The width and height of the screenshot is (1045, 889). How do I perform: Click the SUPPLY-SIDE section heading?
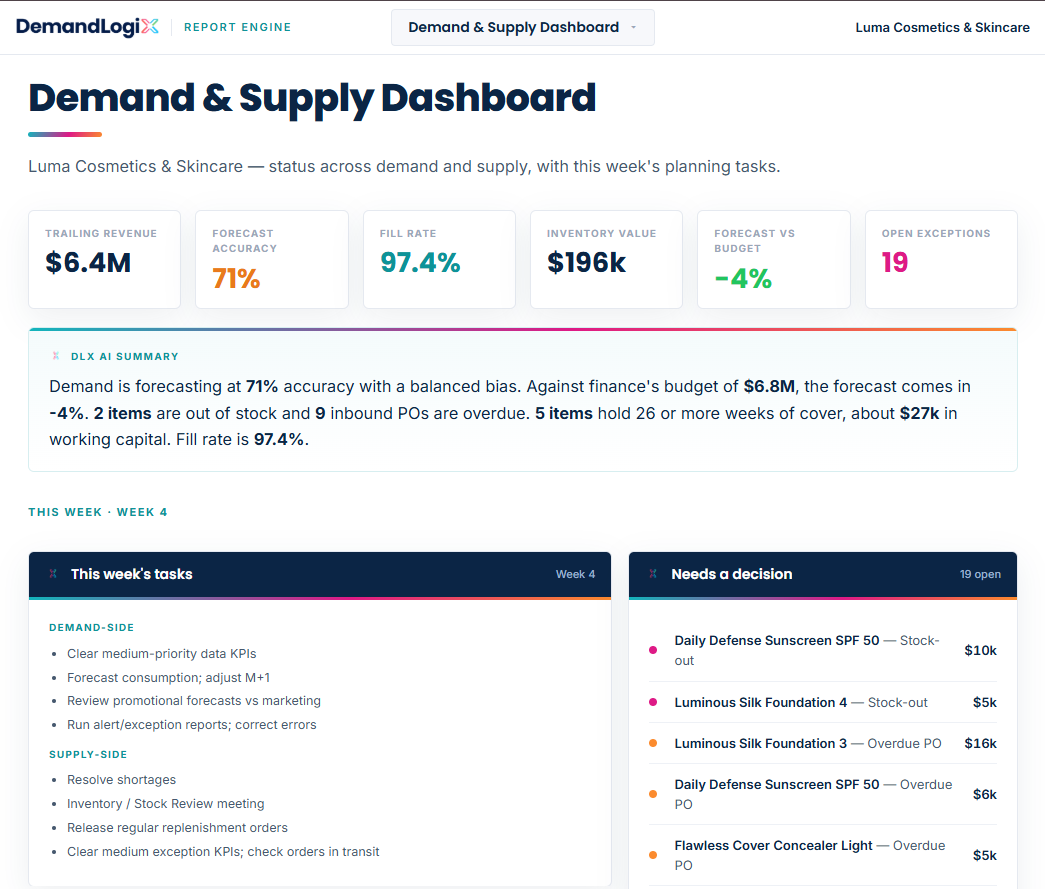click(x=88, y=754)
